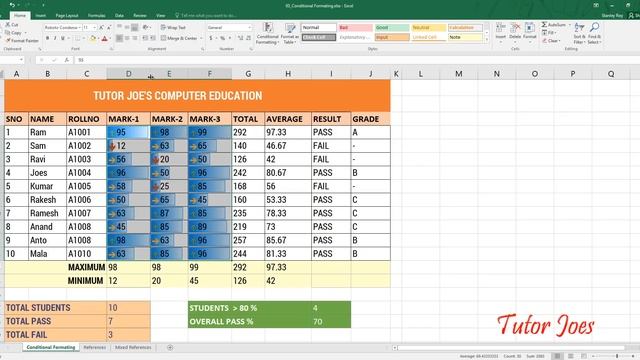Image resolution: width=640 pixels, height=360 pixels.
Task: Click the Copy icon
Action: click(8, 32)
